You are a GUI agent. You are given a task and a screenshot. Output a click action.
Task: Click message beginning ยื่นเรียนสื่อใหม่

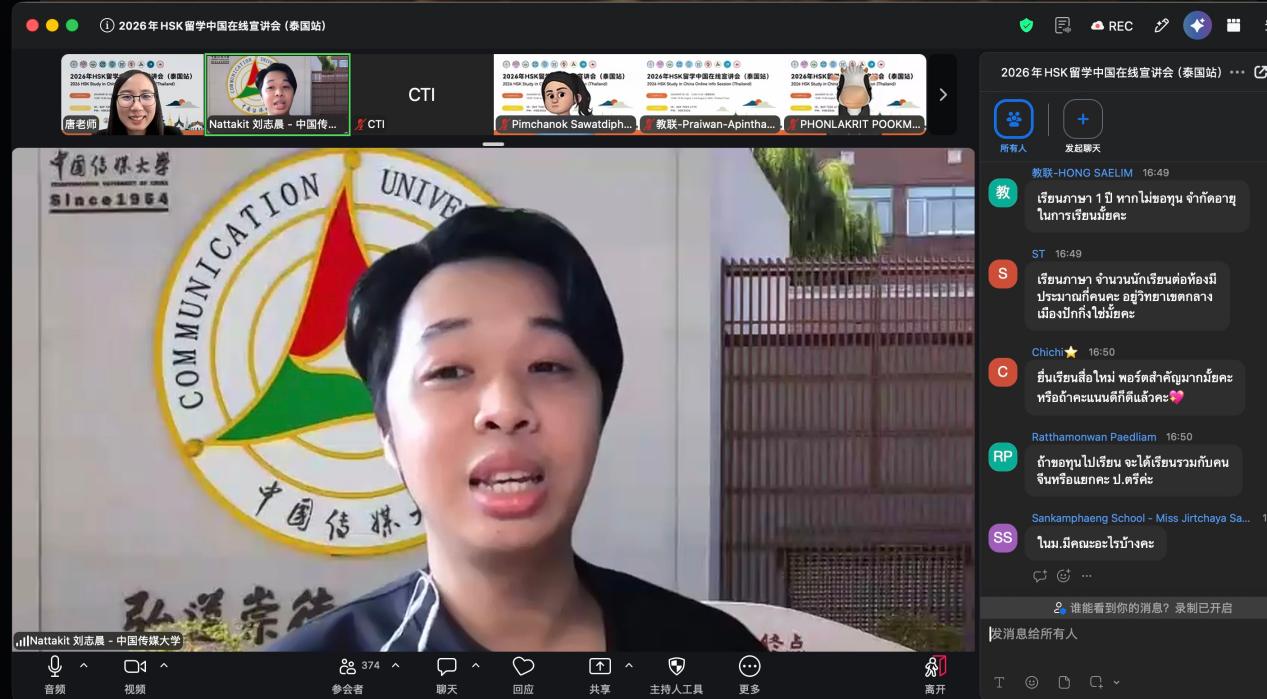(x=1134, y=387)
